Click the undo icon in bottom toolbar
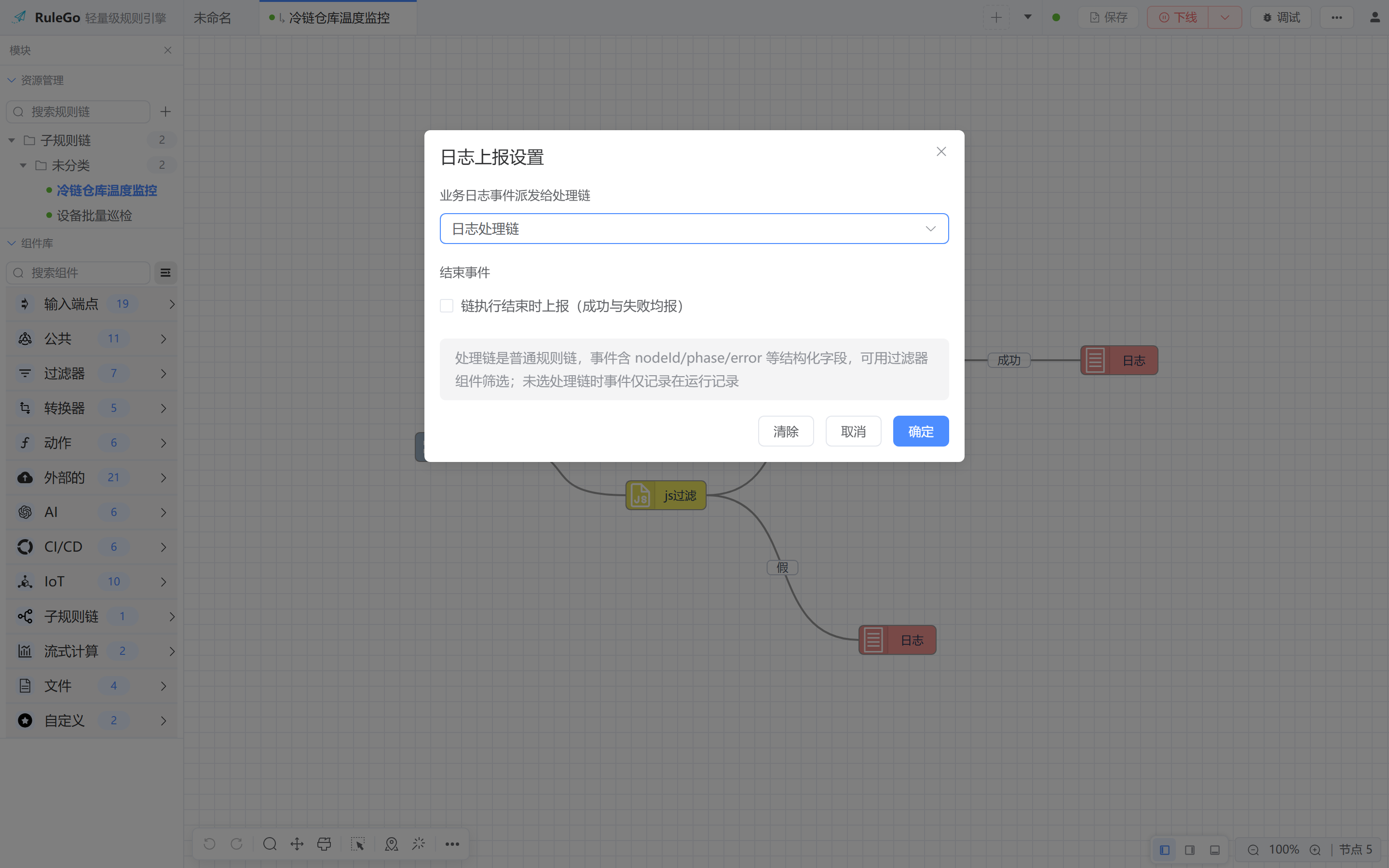 [x=209, y=844]
